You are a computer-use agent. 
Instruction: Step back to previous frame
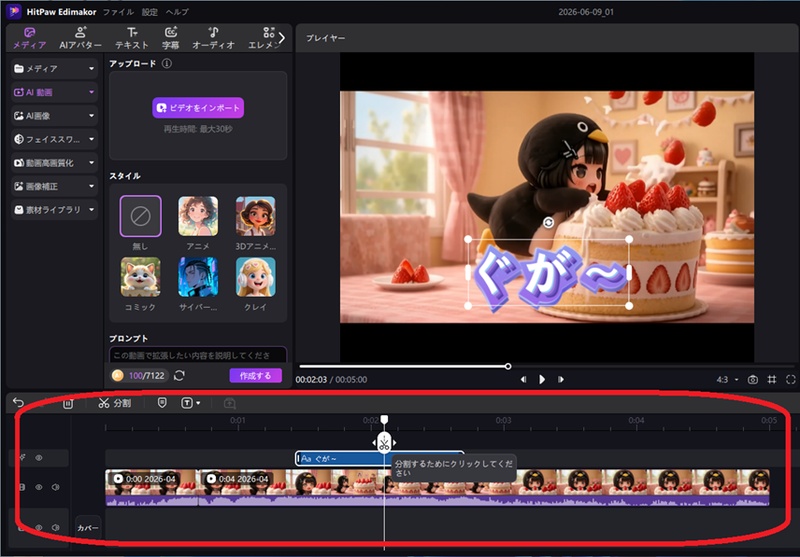pyautogui.click(x=523, y=379)
